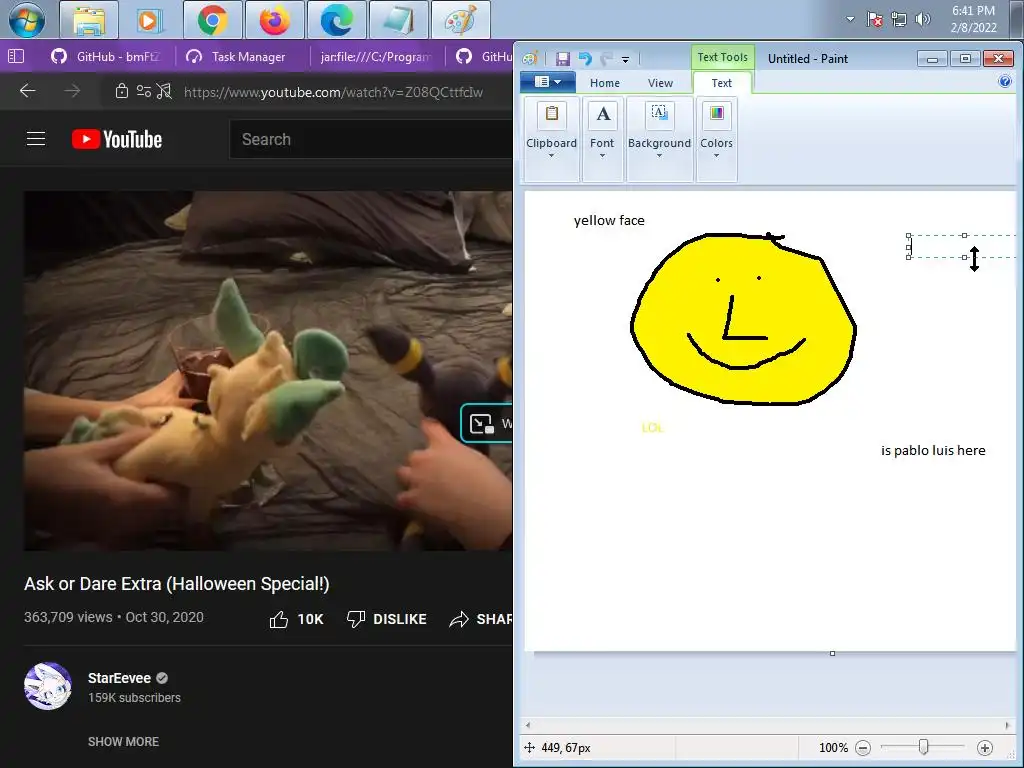Switch to Microsoft Edge on the taskbar

tap(336, 20)
